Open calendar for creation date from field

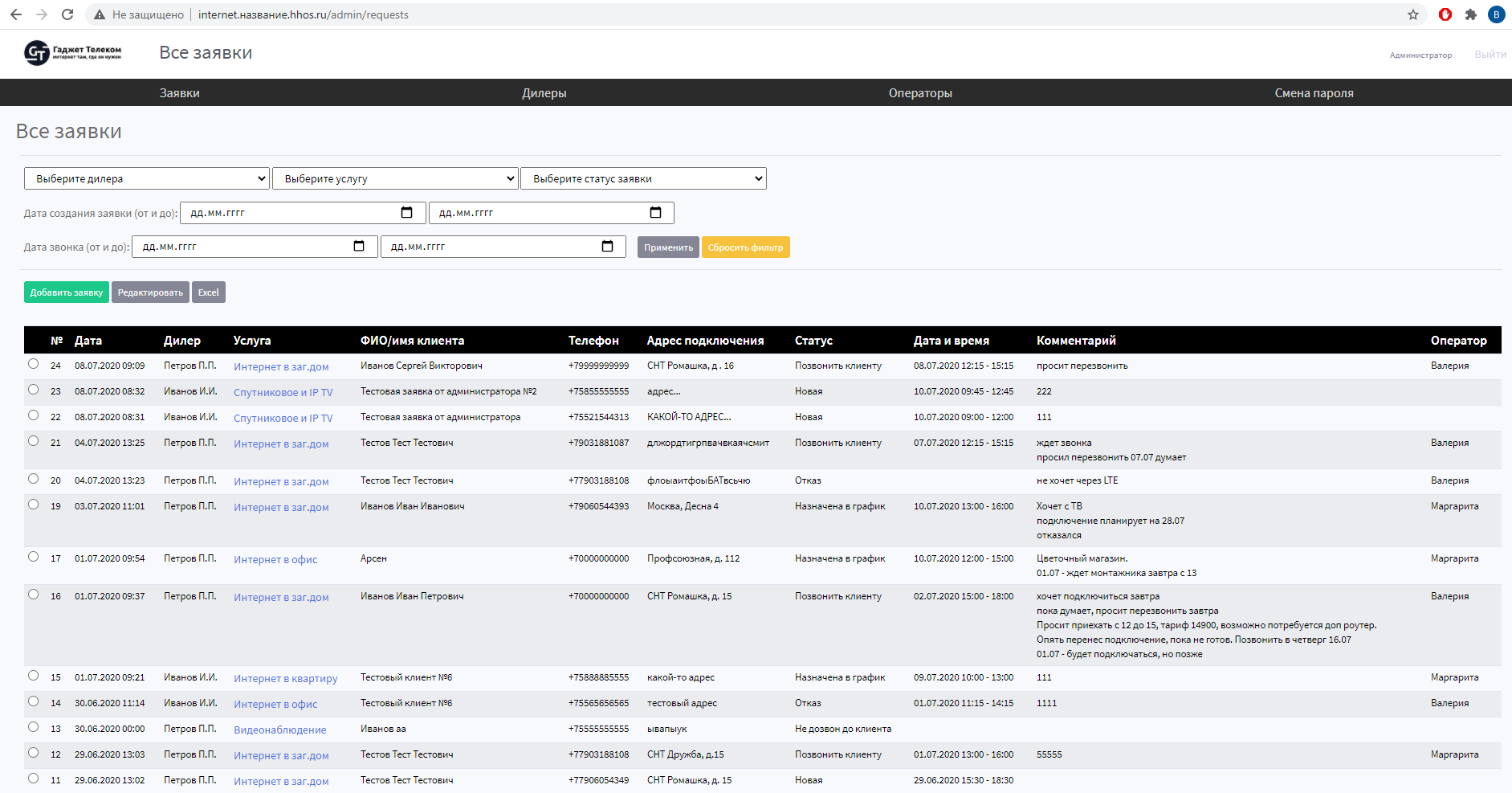(x=407, y=213)
